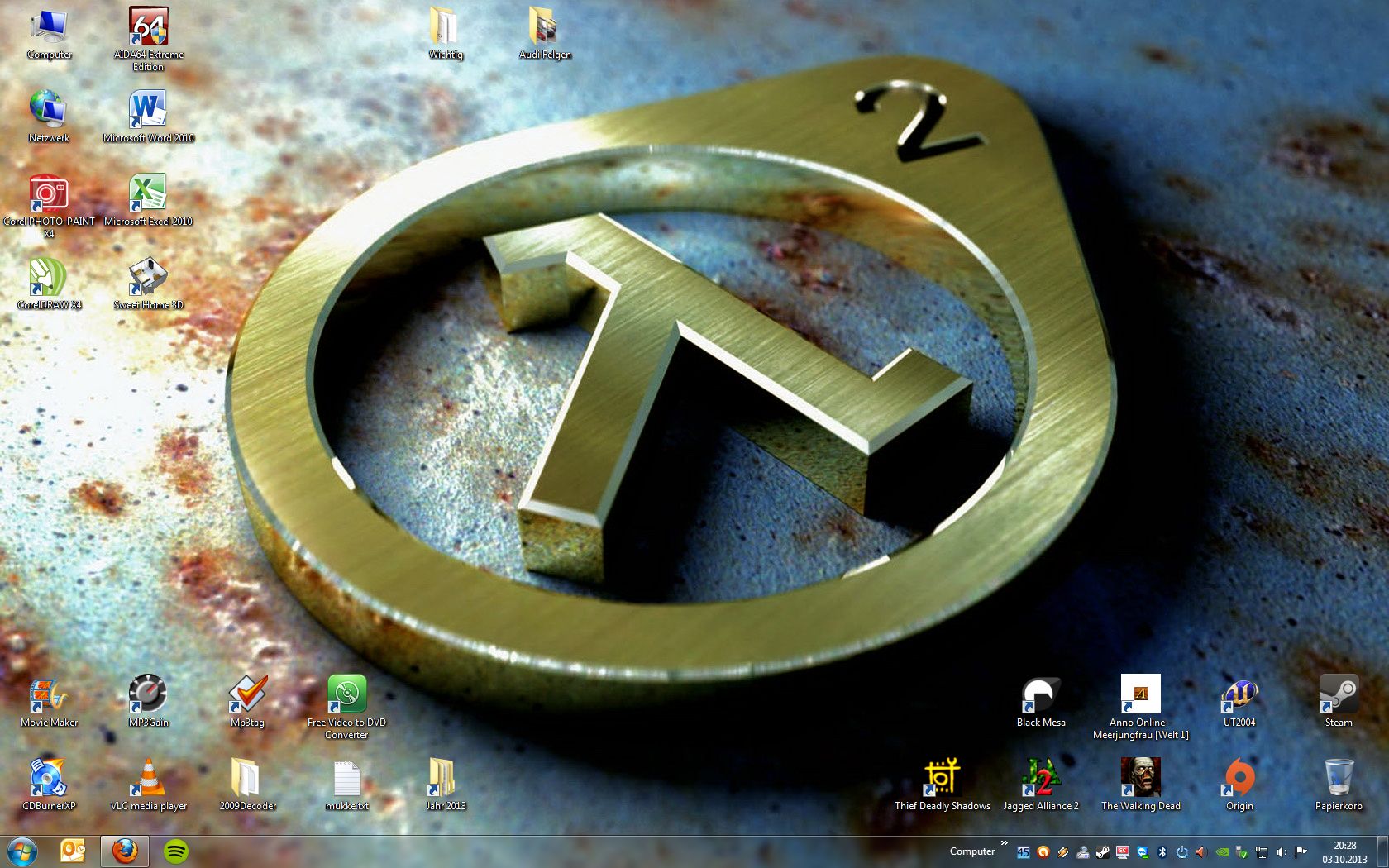
Task: Open the Action Center flag icon
Action: (x=1301, y=852)
